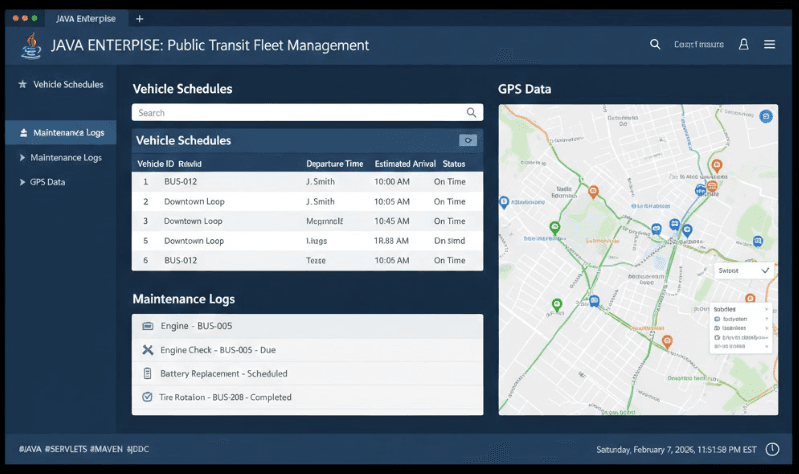Screen dimensions: 799x474
Task: Click the #JAVA hashtag in footer
Action: [30, 449]
